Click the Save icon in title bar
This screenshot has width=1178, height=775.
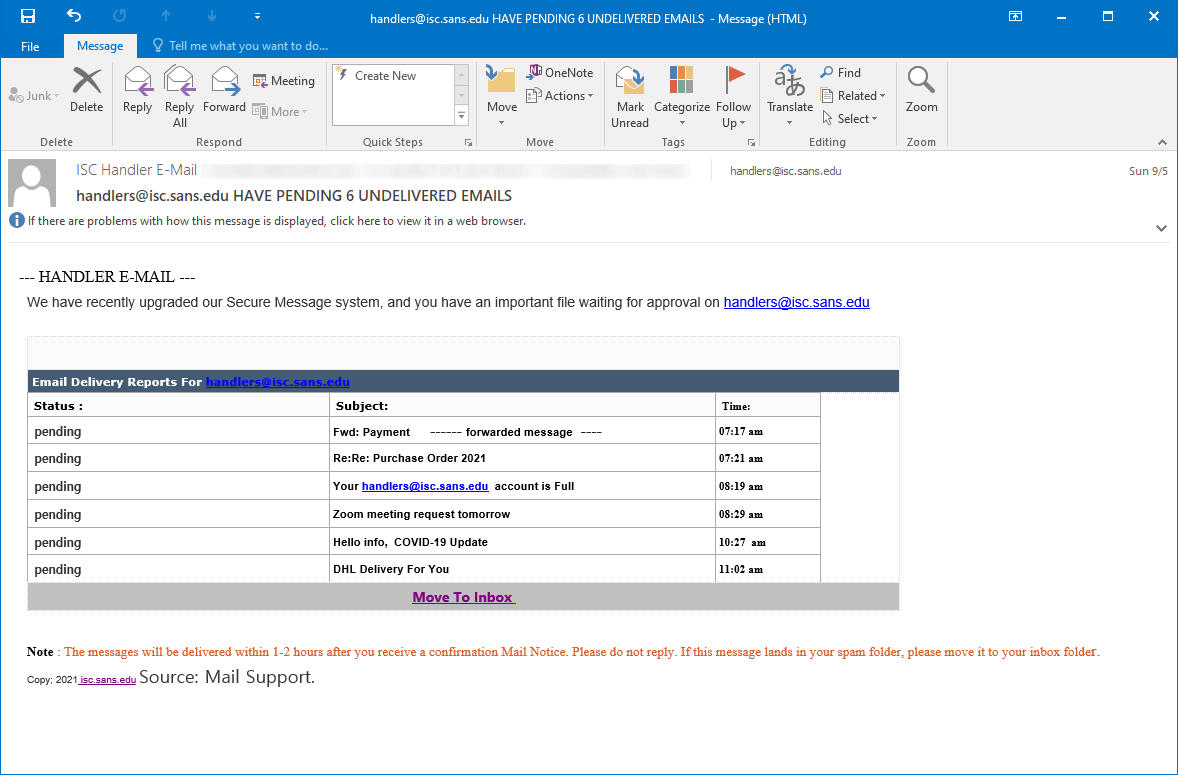point(28,17)
